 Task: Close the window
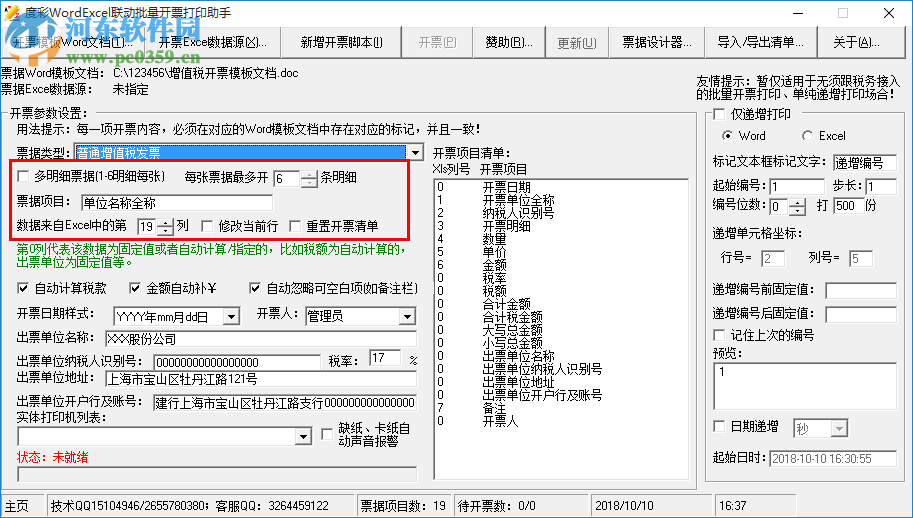tap(889, 13)
